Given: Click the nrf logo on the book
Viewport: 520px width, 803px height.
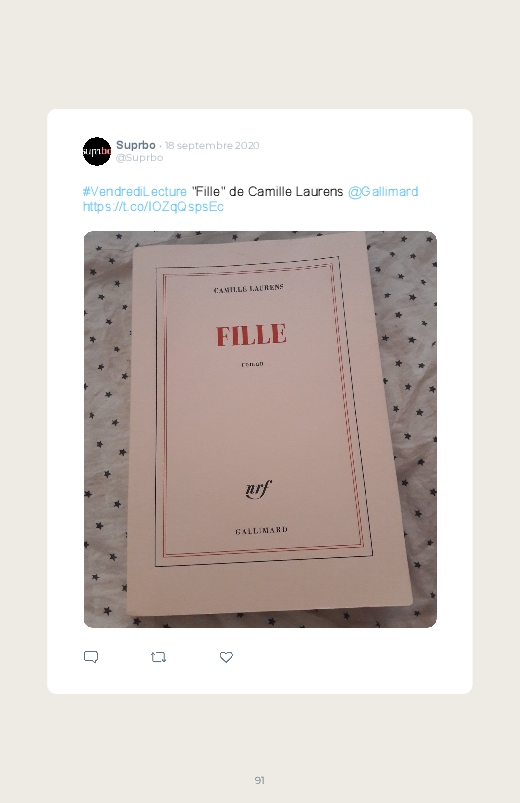Looking at the screenshot, I should [x=258, y=489].
